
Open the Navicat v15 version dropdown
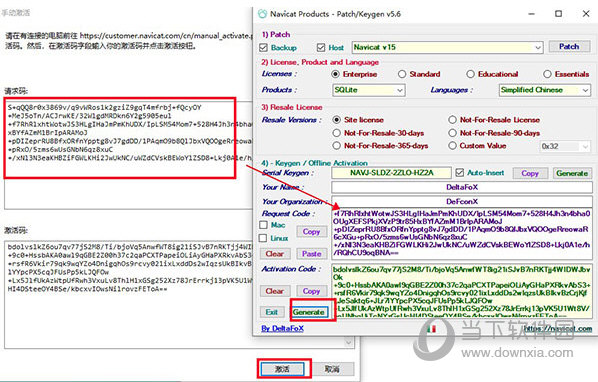[x=447, y=48]
